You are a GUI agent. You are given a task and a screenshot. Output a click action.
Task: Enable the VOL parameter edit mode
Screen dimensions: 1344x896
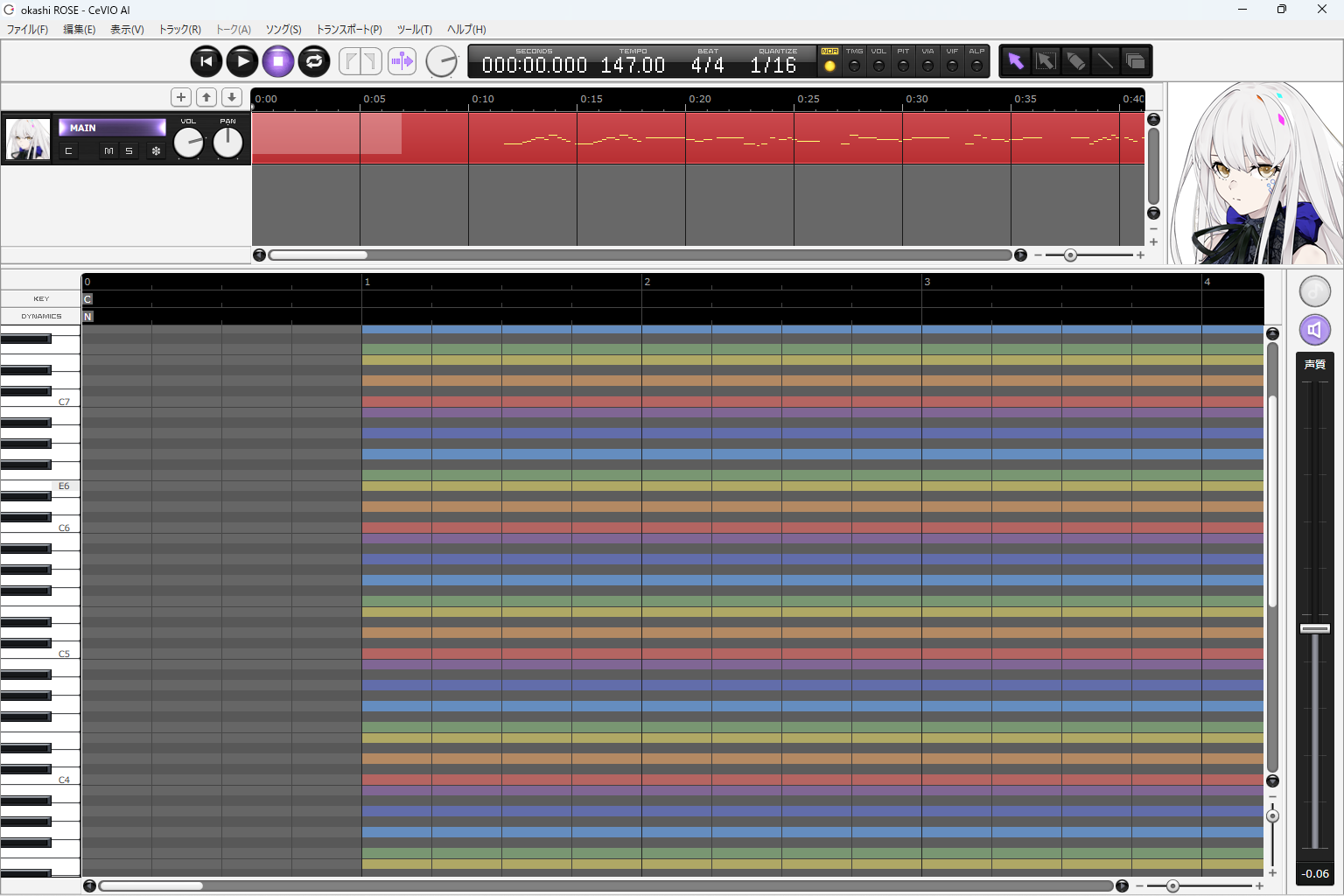pos(878,66)
